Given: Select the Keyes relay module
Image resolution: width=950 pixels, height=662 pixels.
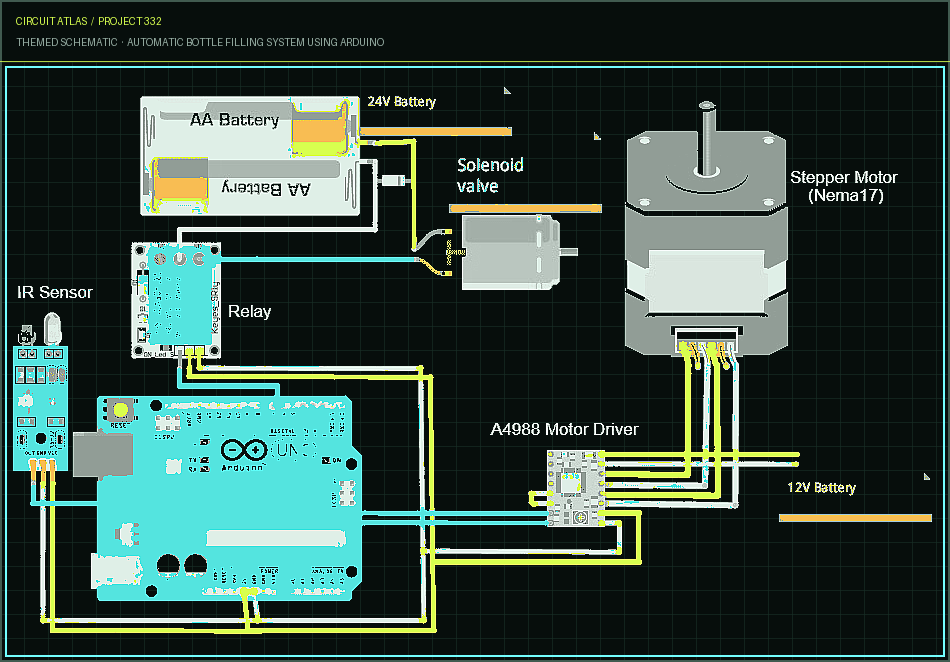Looking at the screenshot, I should 176,301.
